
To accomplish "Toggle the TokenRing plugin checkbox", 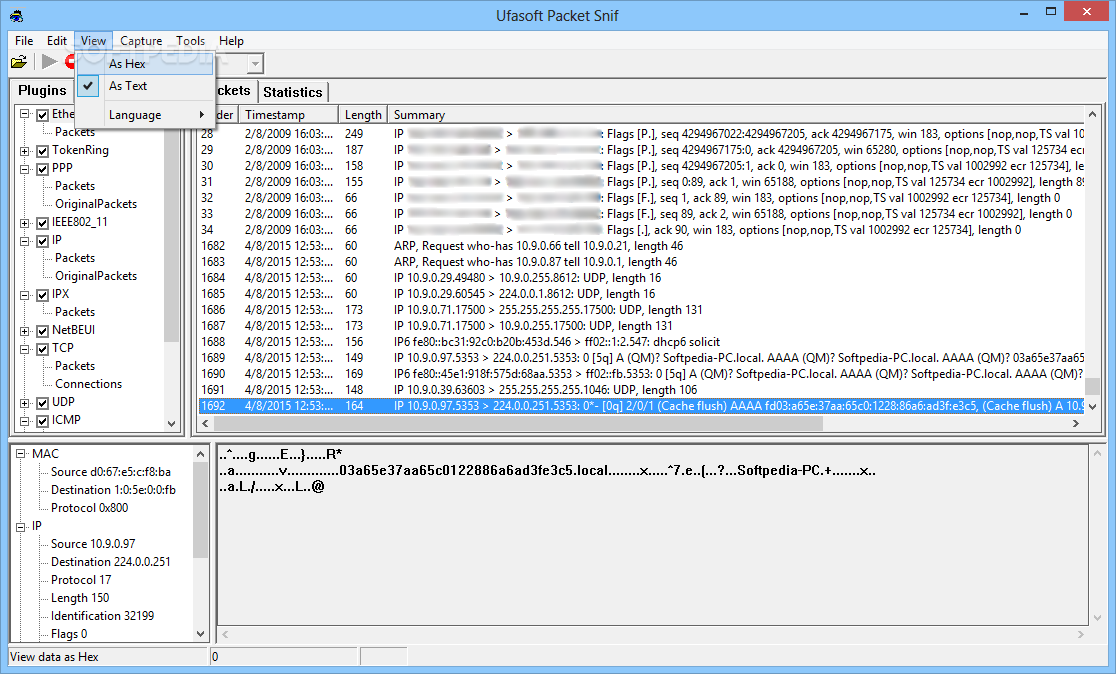I will click(x=43, y=151).
